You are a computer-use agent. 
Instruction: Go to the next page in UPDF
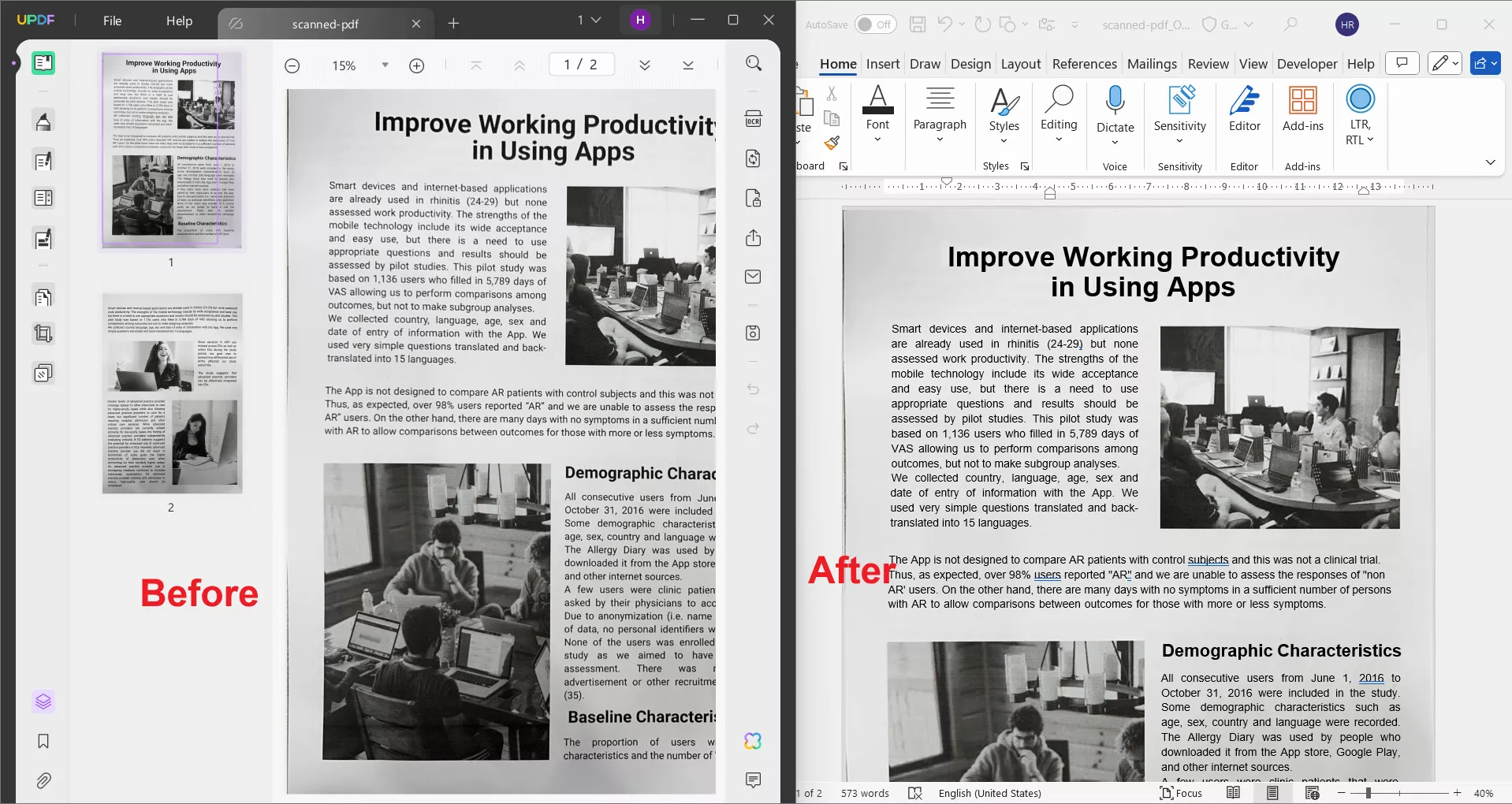tap(645, 65)
